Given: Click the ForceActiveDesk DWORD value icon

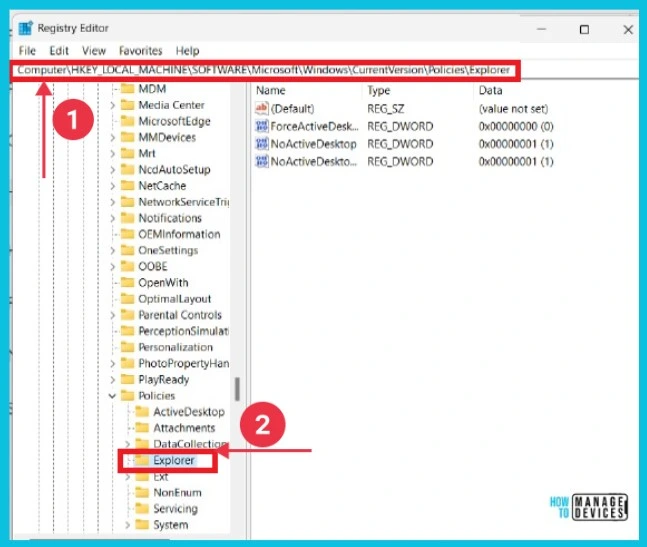Looking at the screenshot, I should (x=262, y=126).
